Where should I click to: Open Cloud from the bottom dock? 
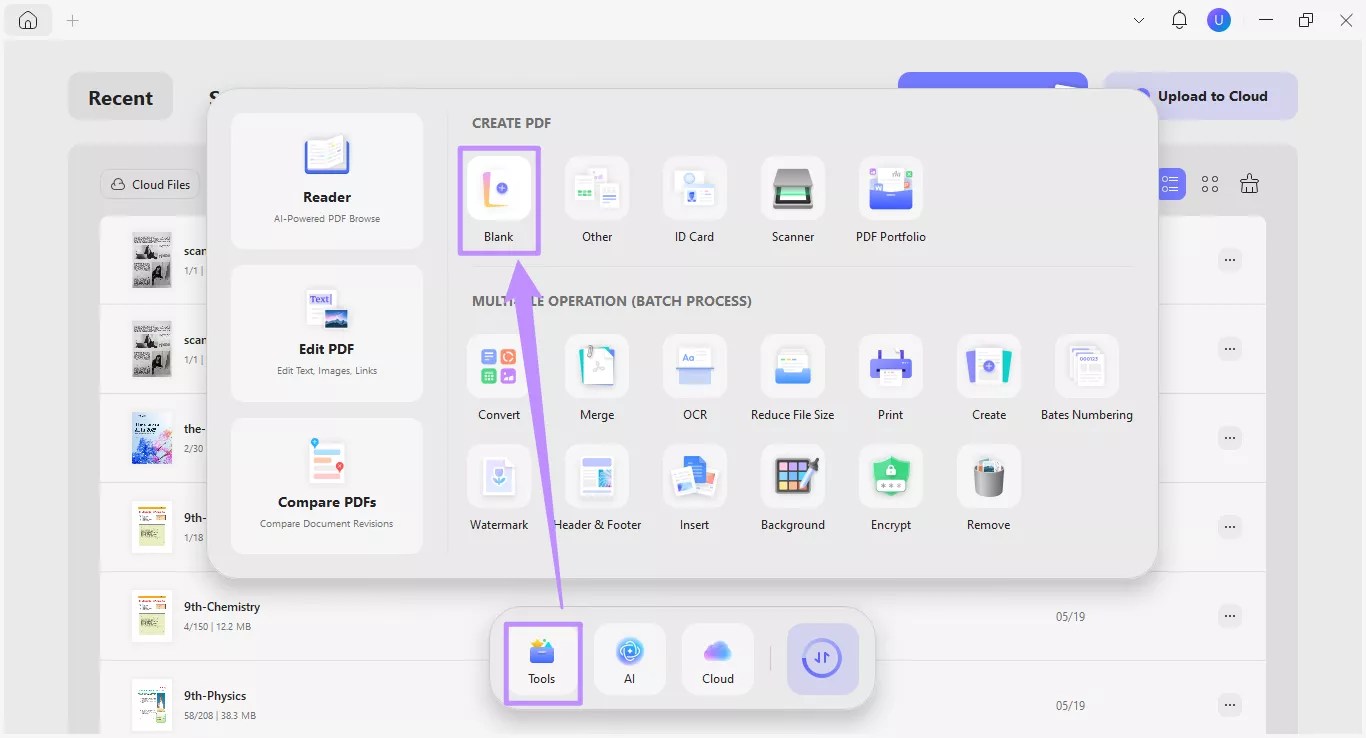[x=718, y=659]
